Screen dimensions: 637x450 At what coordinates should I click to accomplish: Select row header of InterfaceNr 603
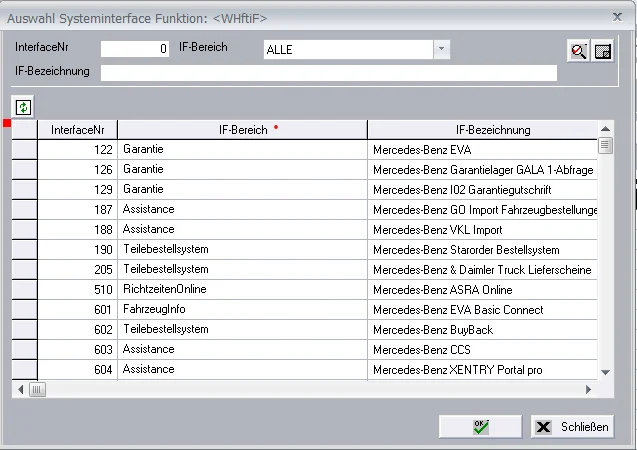point(24,349)
